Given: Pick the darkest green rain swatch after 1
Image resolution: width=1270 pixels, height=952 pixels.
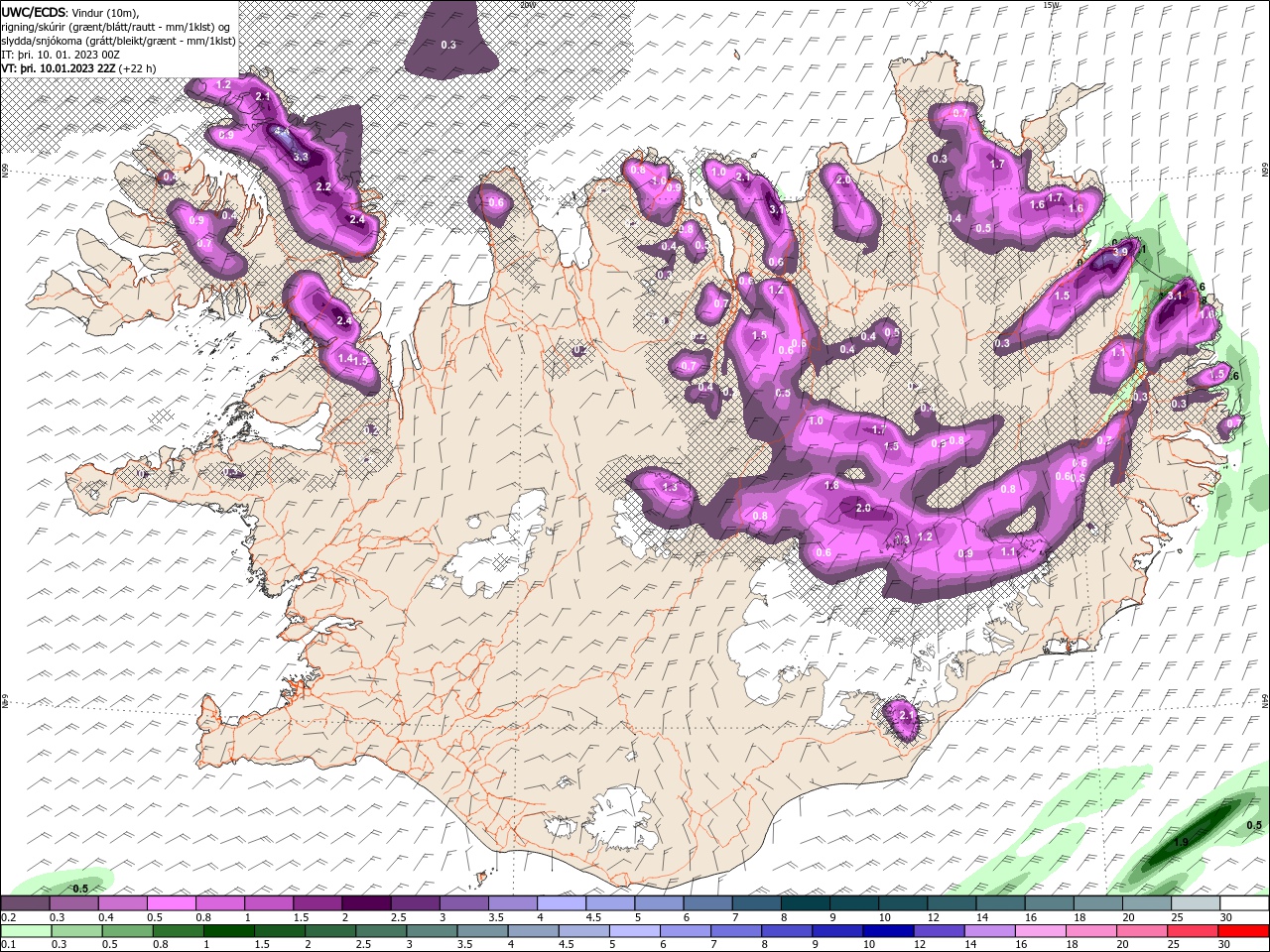Looking at the screenshot, I should tap(228, 931).
